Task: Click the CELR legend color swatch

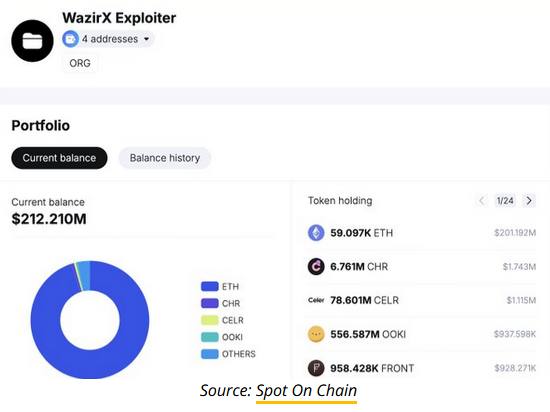Action: click(210, 320)
